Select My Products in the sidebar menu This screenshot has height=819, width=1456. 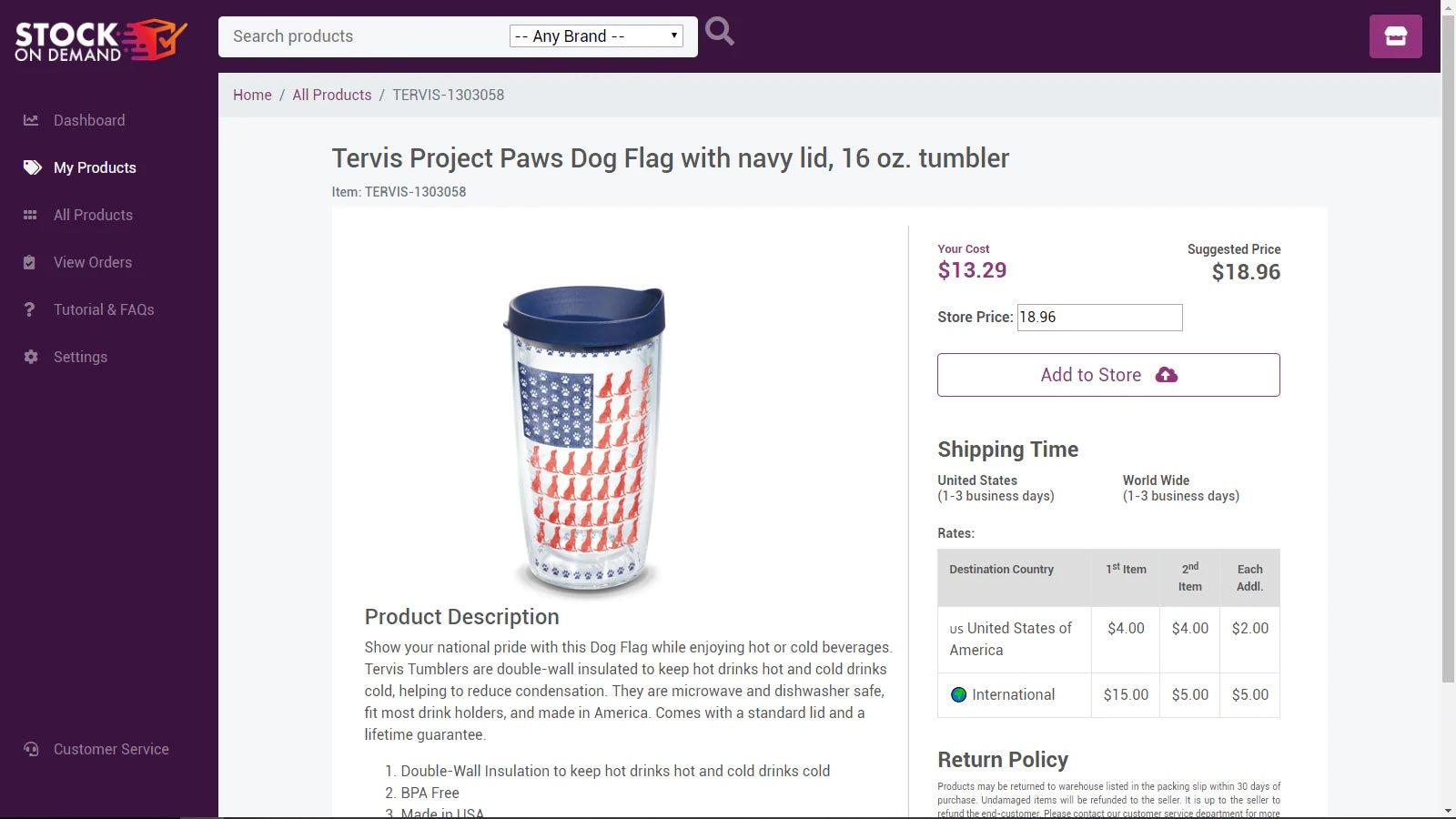tap(95, 167)
